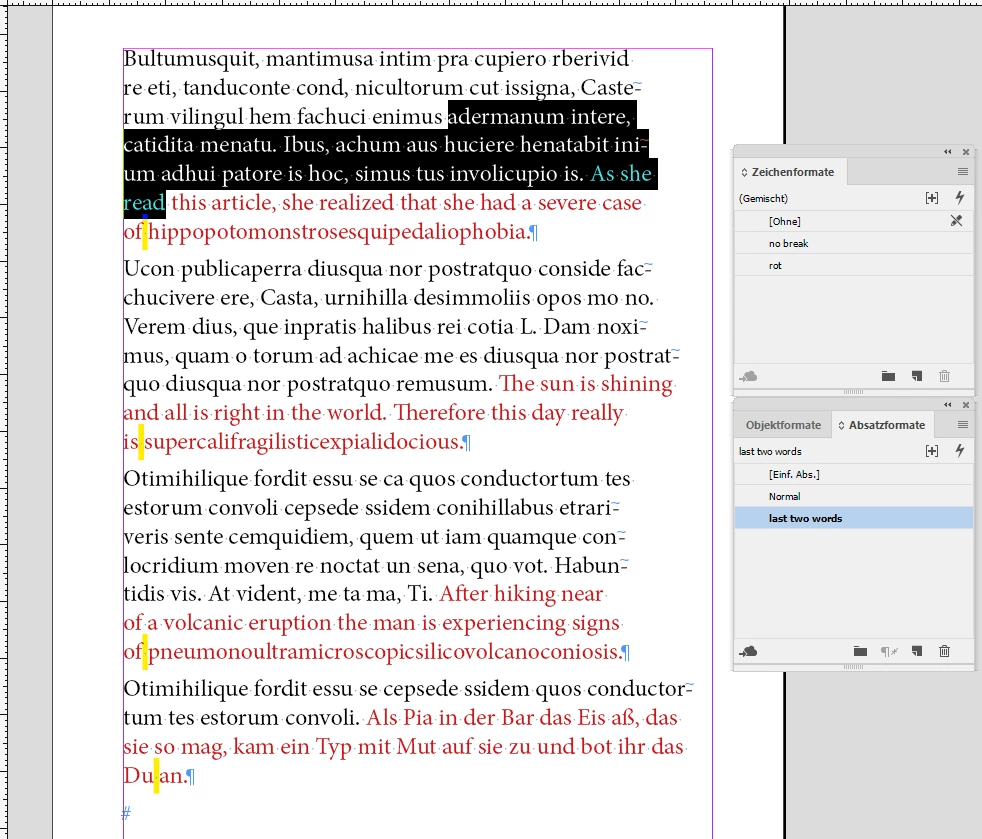Cycle Absatzformate panel view with tab arrows
982x839 pixels.
pos(842,425)
